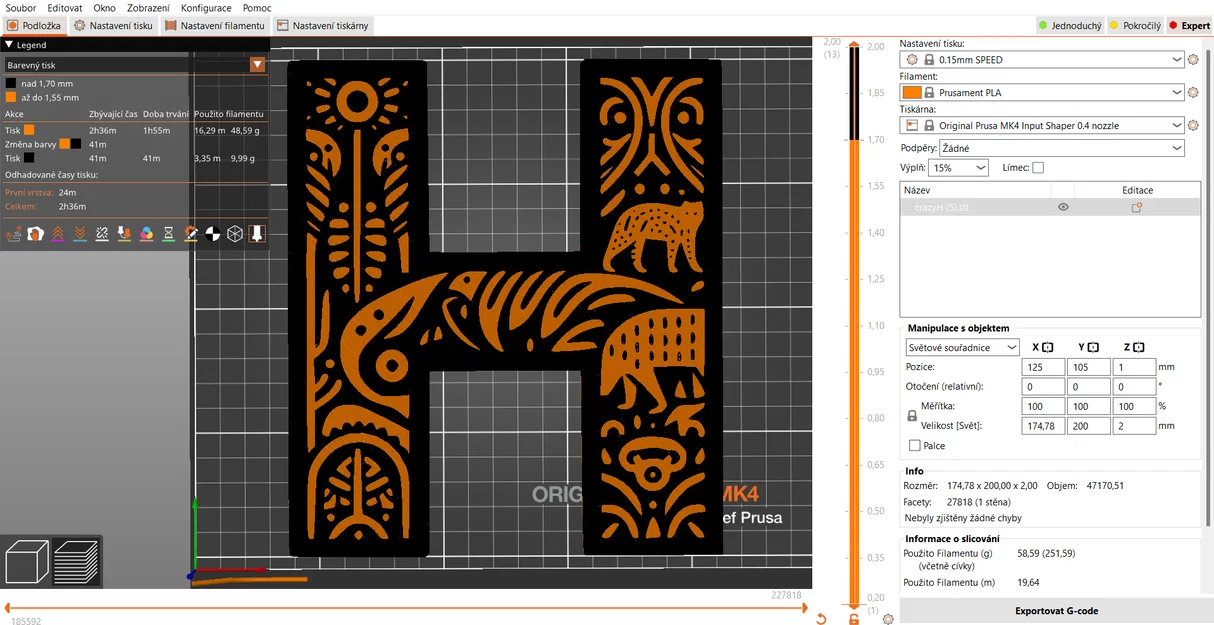Select Expert mode
Viewport: 1214px width, 625px height.
[x=1188, y=25]
